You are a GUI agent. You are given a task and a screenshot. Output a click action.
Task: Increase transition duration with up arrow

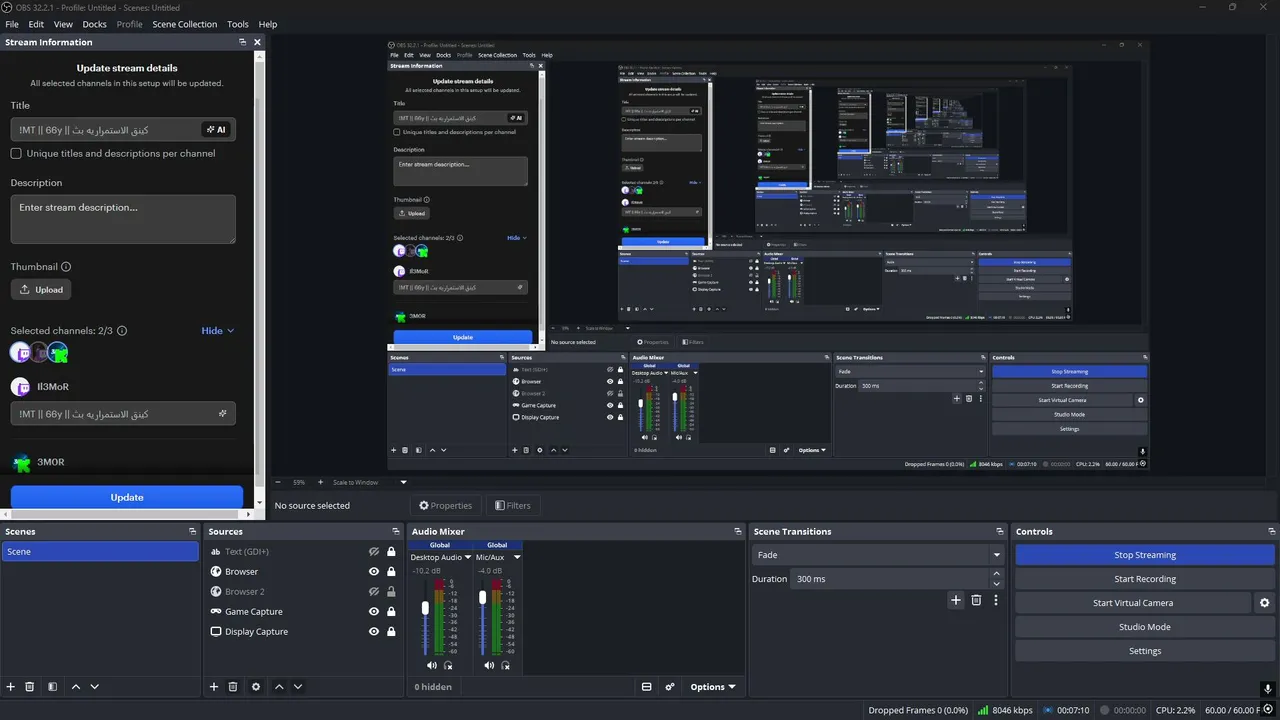996,574
